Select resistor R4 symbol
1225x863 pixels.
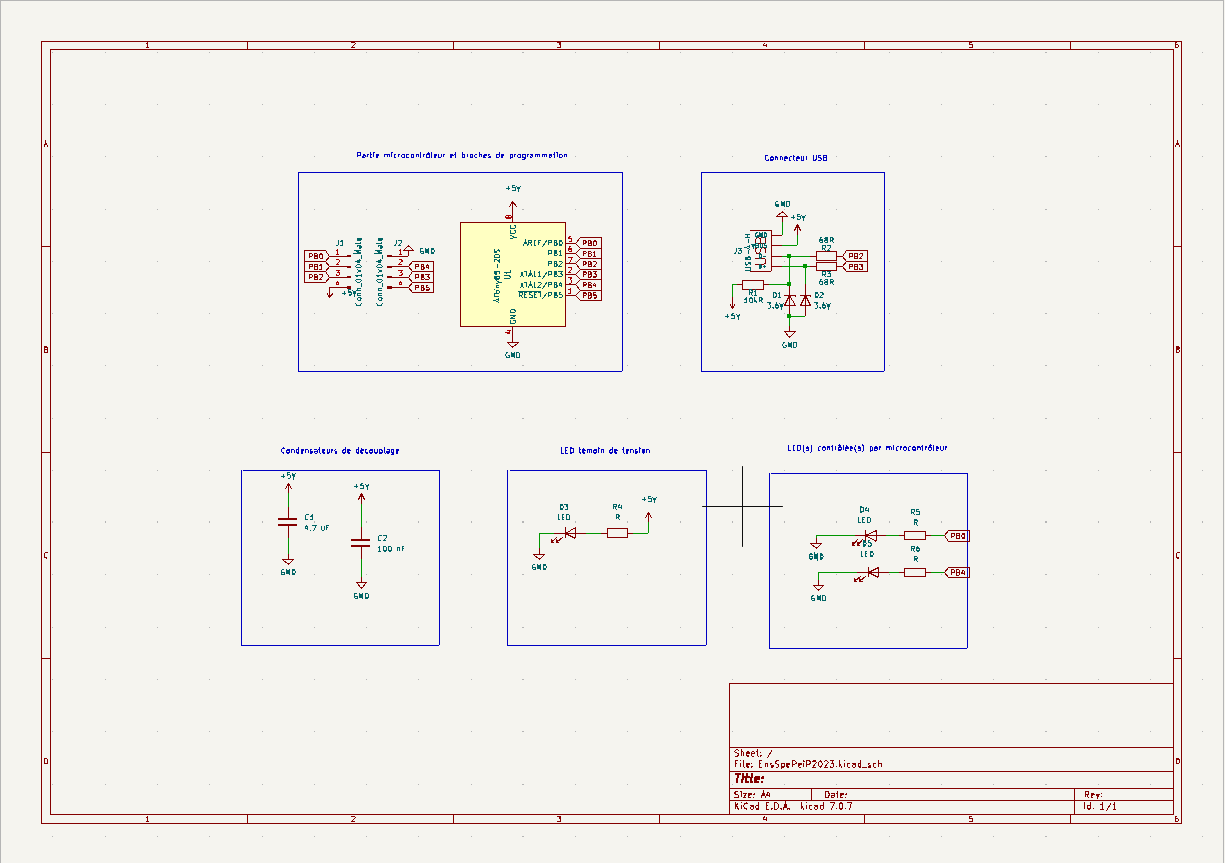coord(617,533)
